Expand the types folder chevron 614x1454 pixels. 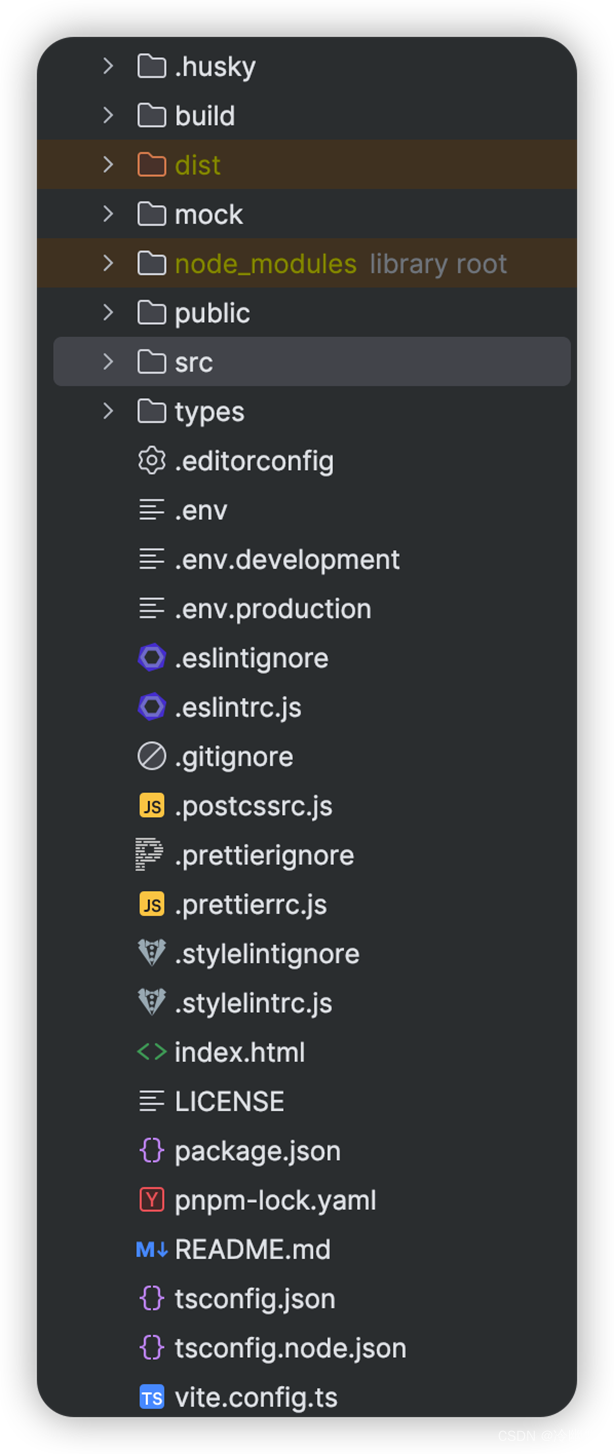[108, 411]
